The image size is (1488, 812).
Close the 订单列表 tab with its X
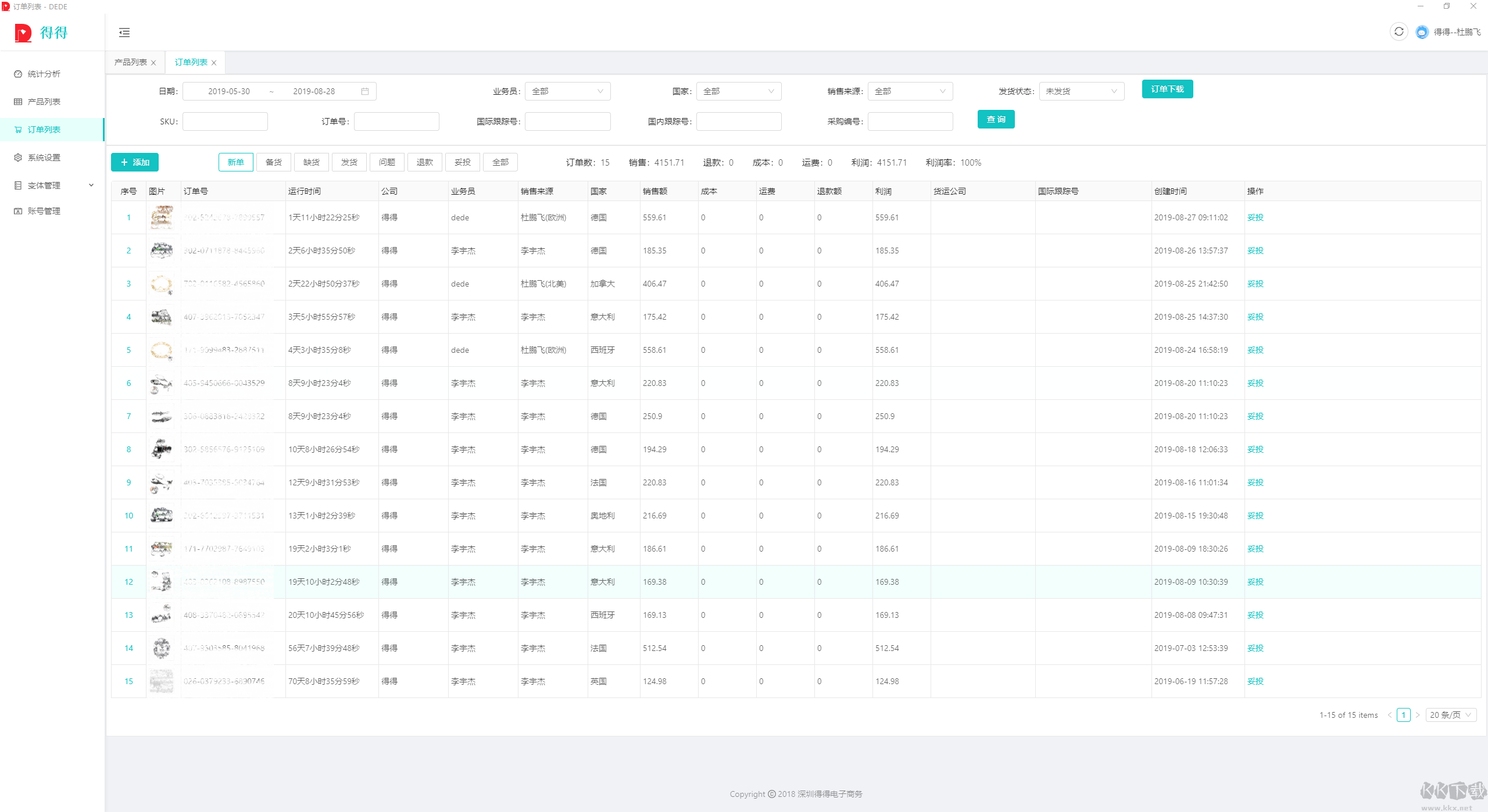pyautogui.click(x=214, y=63)
